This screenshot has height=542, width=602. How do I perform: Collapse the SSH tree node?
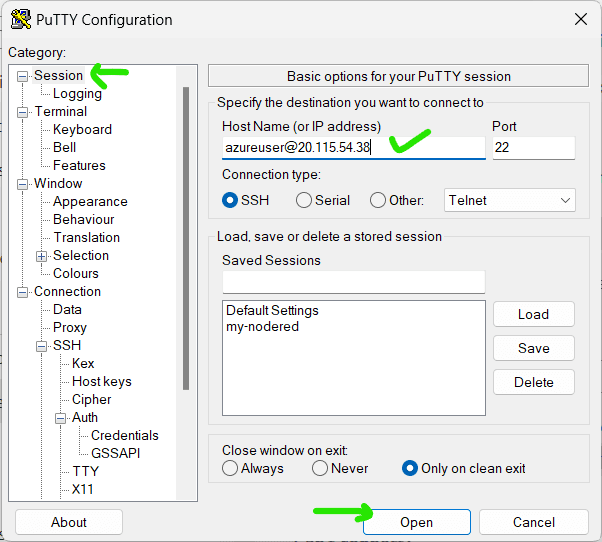(x=41, y=346)
